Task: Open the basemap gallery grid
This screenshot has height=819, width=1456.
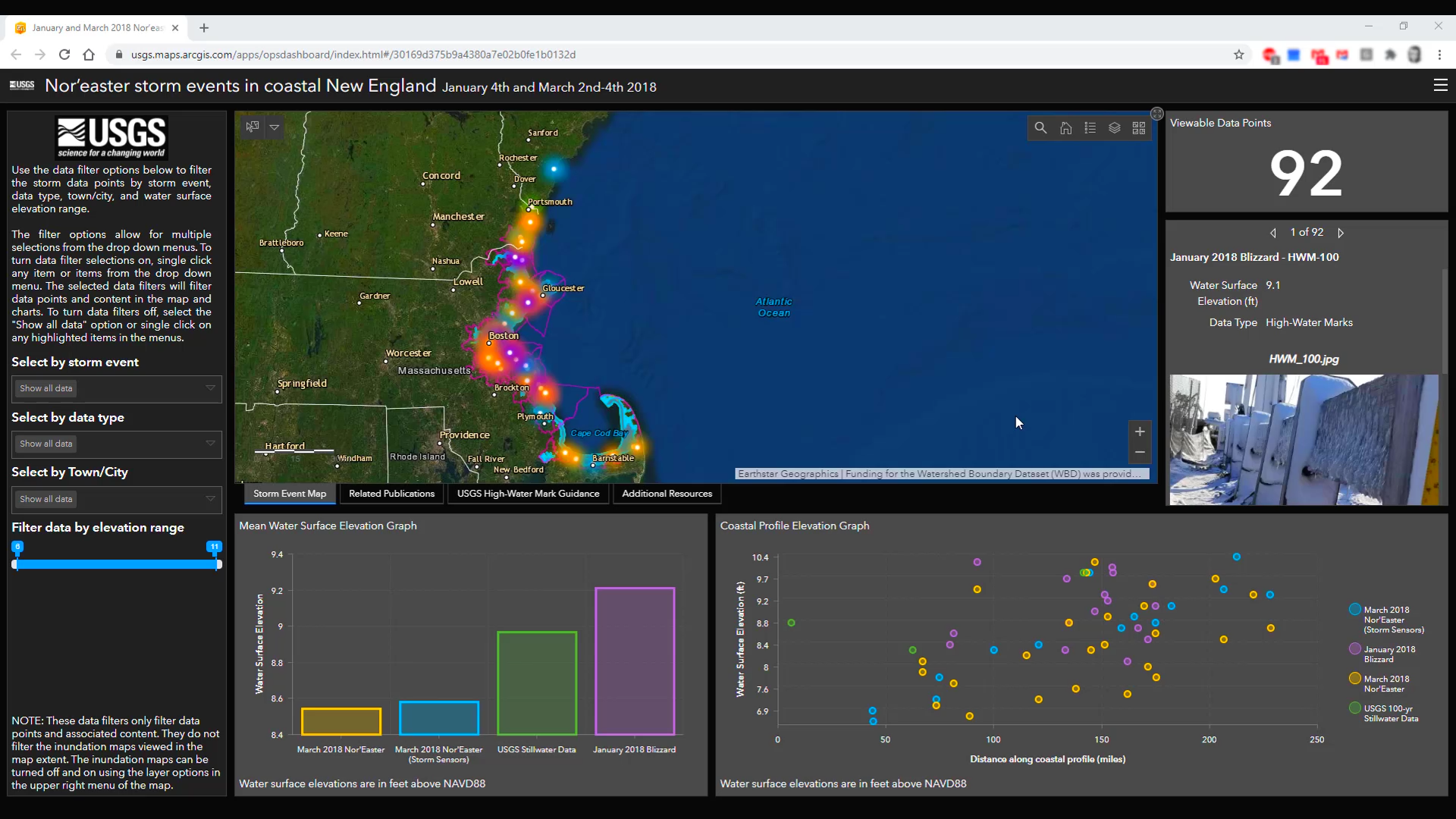Action: [x=1138, y=128]
